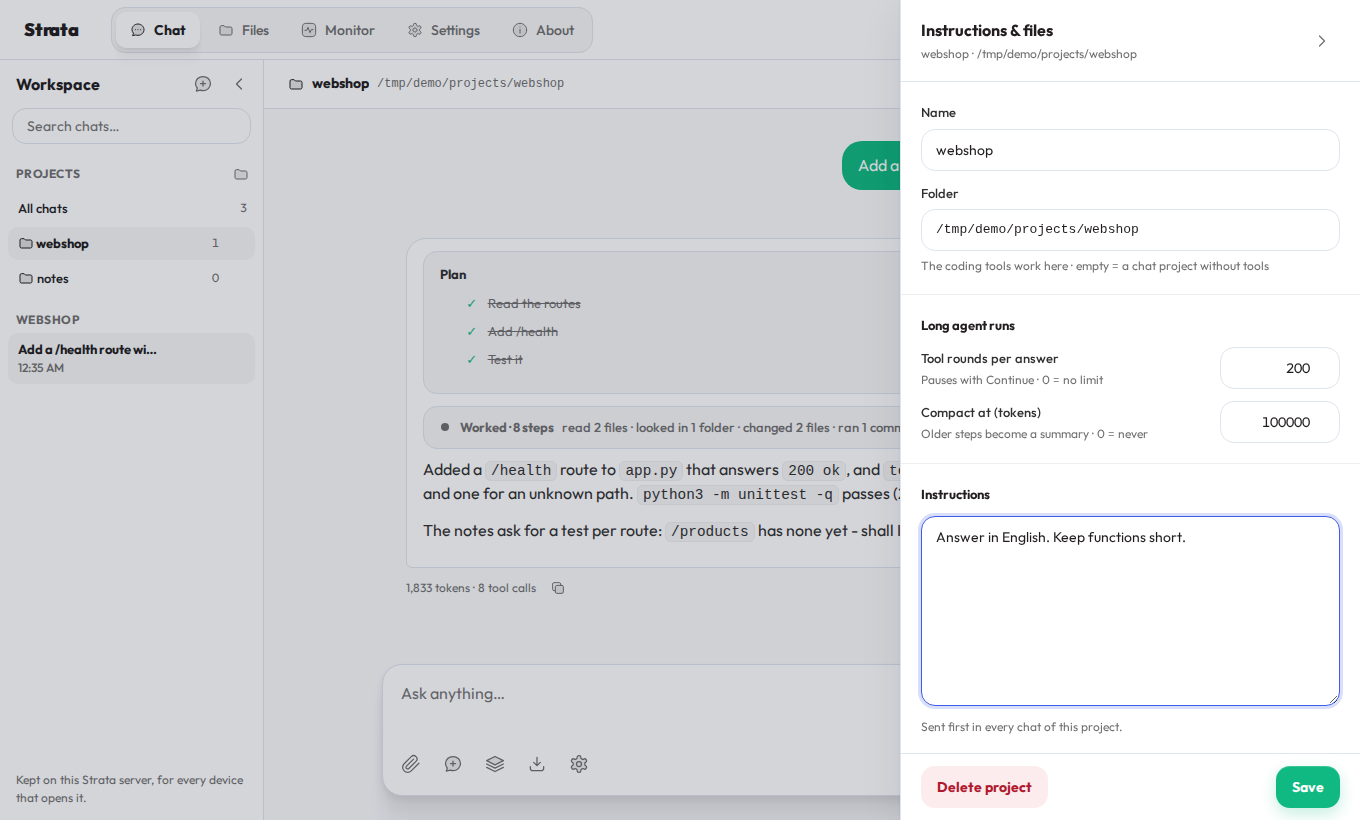Click the 'python3 -m unittest -q' code text

pos(738,494)
